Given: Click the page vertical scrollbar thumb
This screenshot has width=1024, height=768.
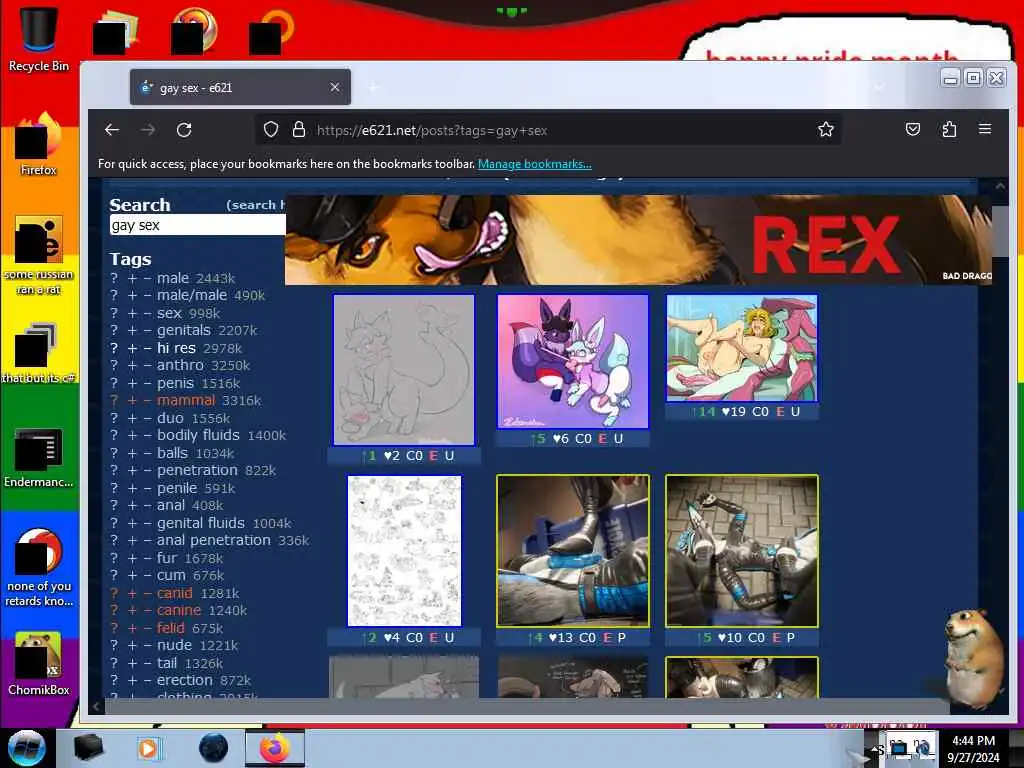Looking at the screenshot, I should coord(1000,232).
